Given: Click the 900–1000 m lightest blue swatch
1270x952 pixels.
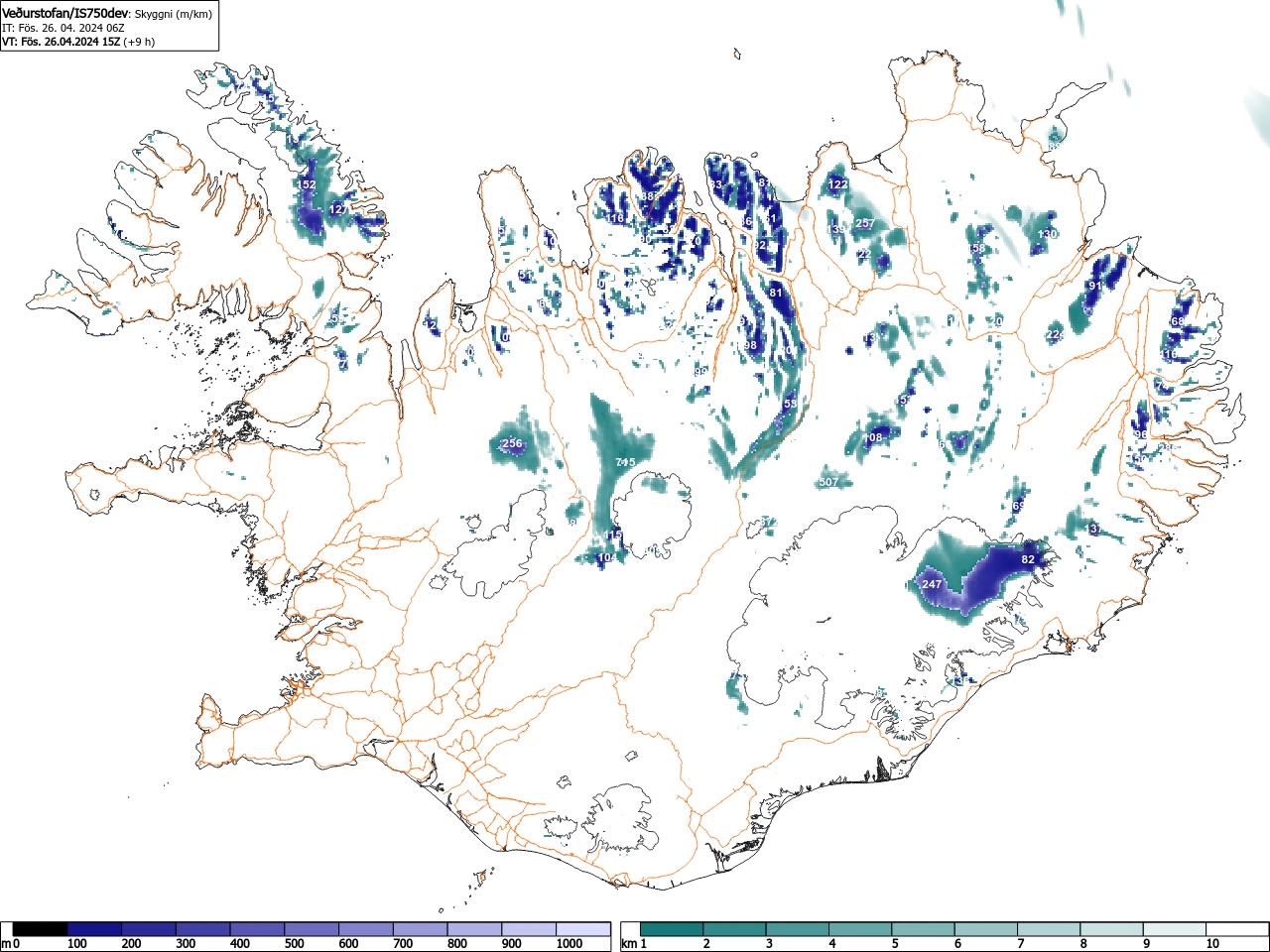Looking at the screenshot, I should point(529,929).
